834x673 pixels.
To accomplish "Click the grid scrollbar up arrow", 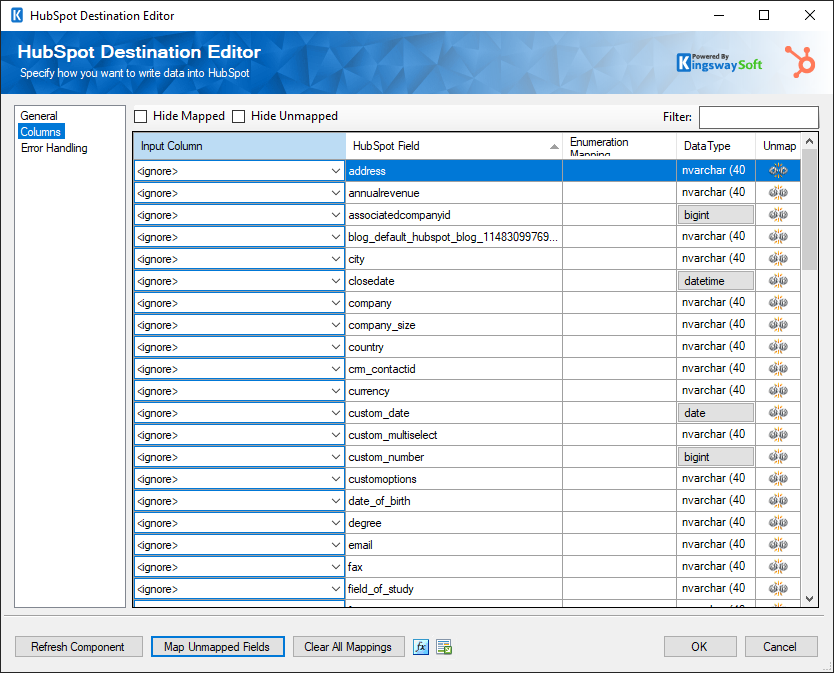I will pos(810,141).
